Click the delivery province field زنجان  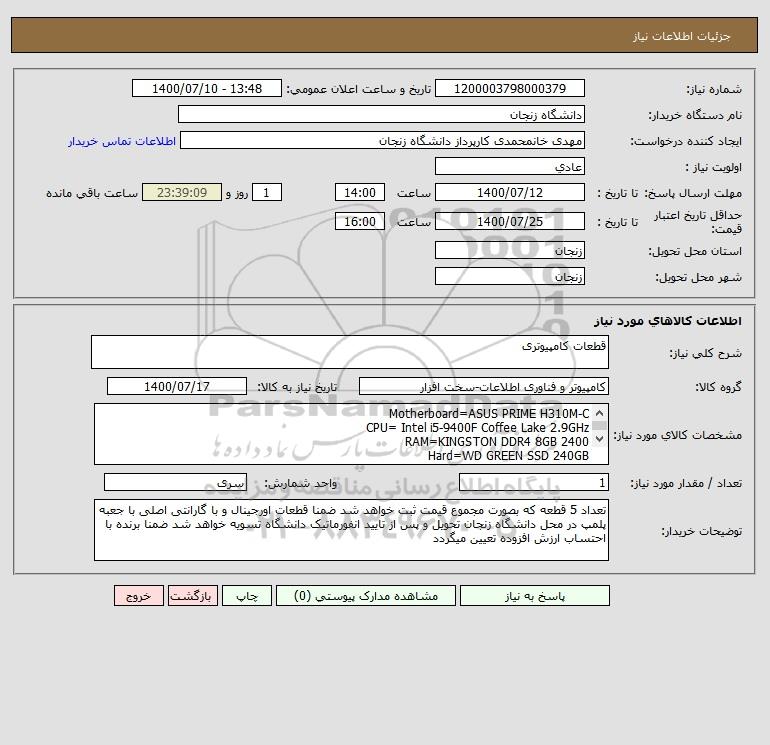[510, 250]
